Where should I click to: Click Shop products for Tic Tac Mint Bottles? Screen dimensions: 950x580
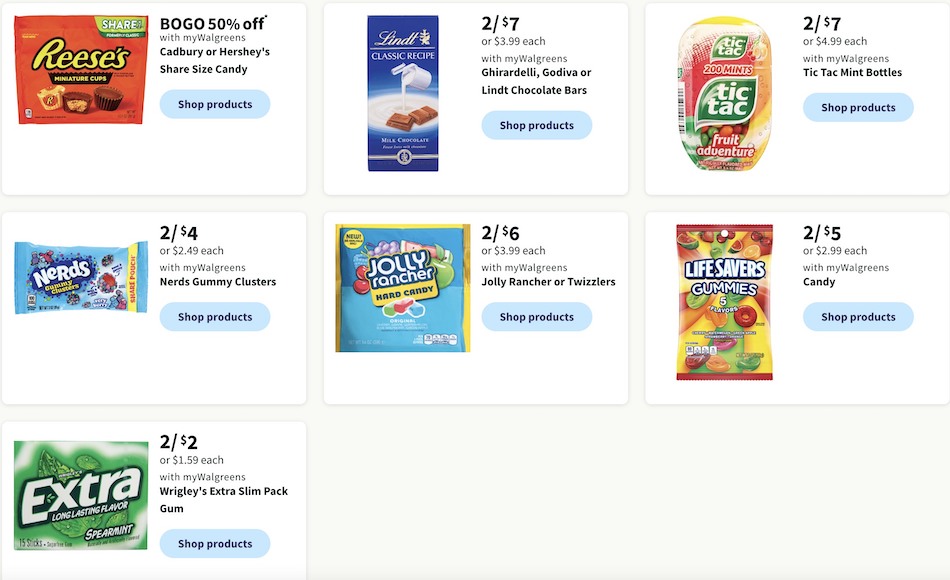(858, 107)
